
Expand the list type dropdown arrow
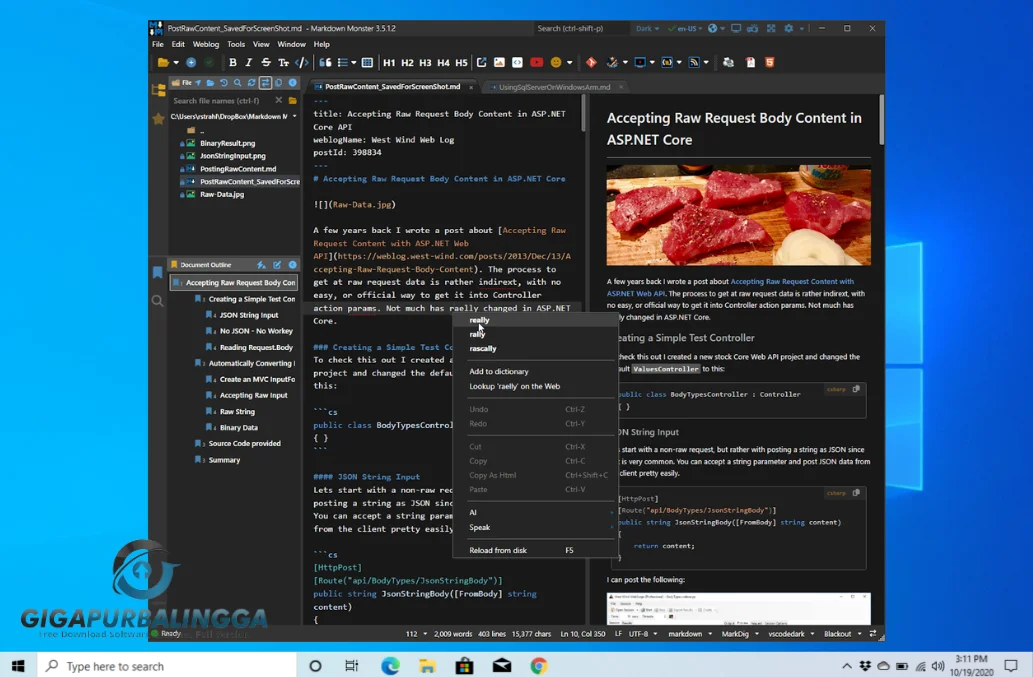click(354, 63)
